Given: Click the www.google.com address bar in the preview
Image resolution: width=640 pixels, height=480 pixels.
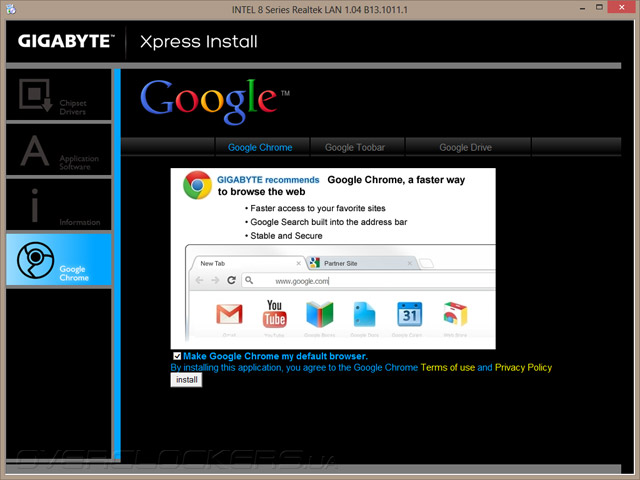Looking at the screenshot, I should point(368,281).
